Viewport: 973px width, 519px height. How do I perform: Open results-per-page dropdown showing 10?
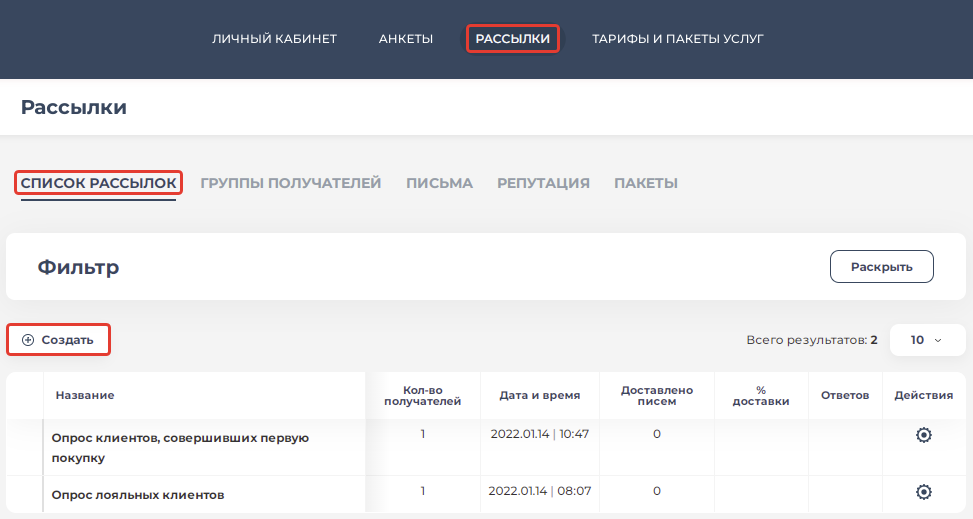[927, 340]
